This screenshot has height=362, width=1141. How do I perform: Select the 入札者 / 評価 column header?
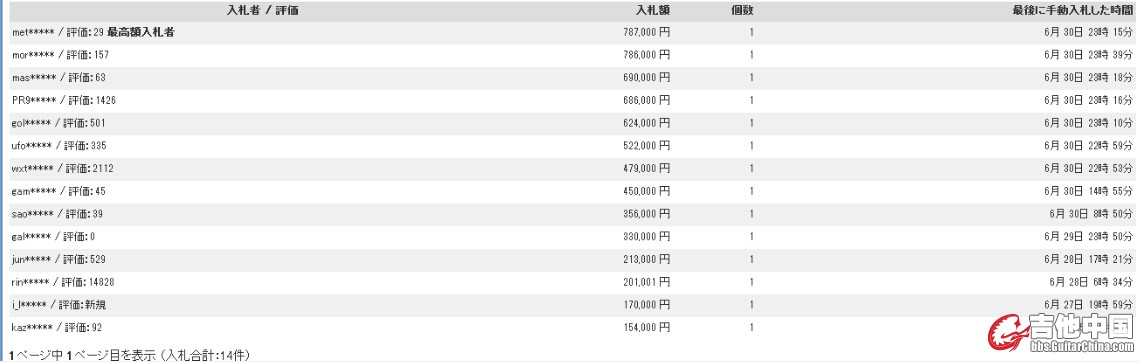tap(262, 10)
